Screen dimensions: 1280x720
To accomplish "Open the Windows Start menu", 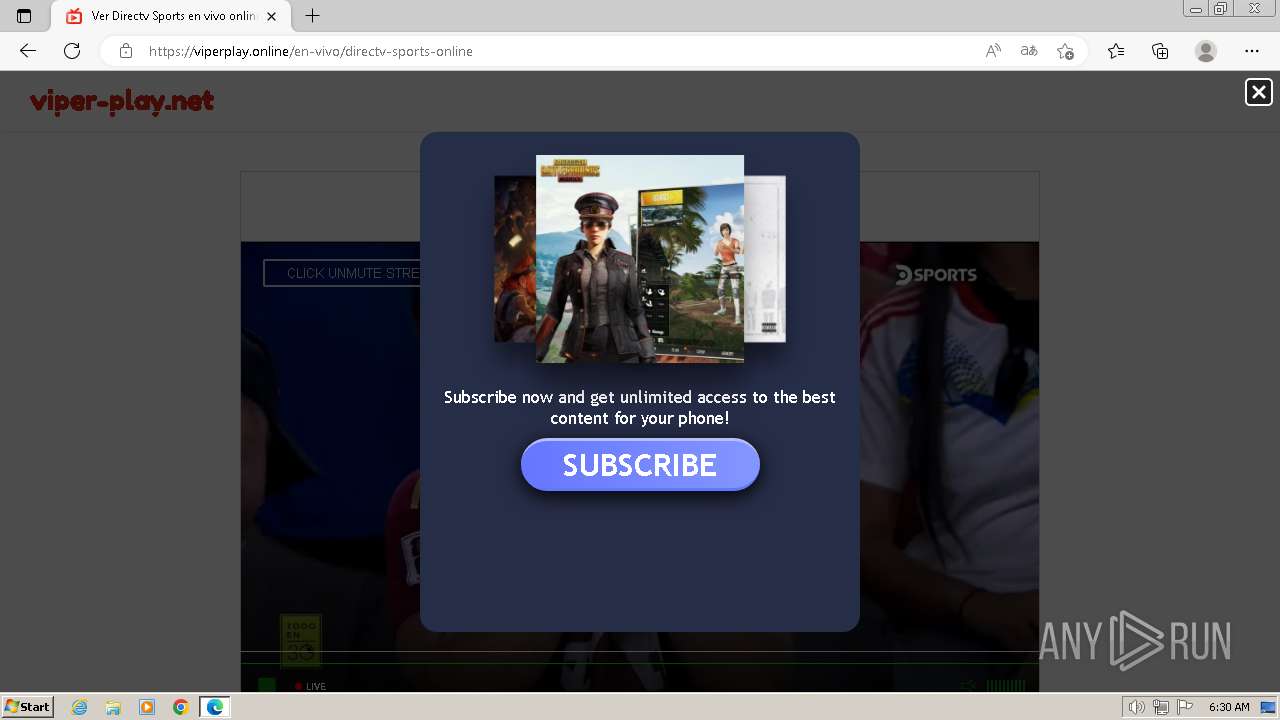I will (28, 707).
